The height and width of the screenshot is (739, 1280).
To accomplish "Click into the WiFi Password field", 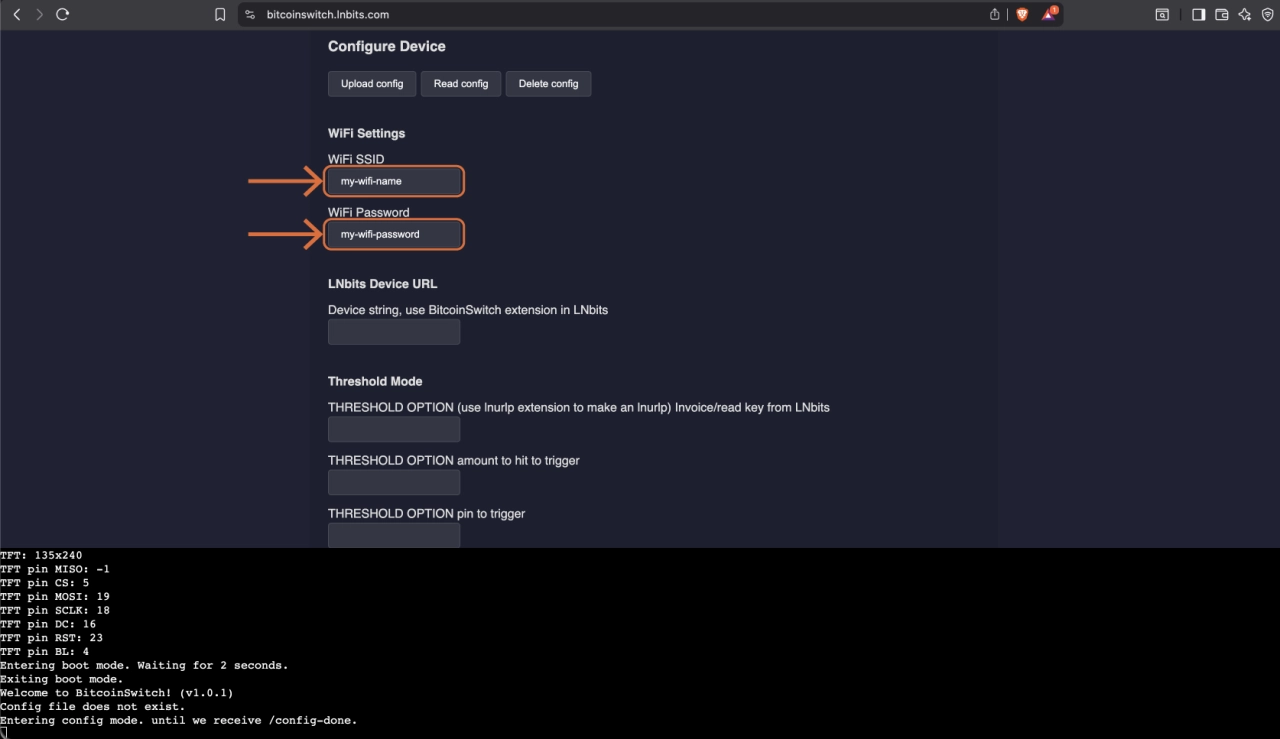I will click(x=394, y=234).
